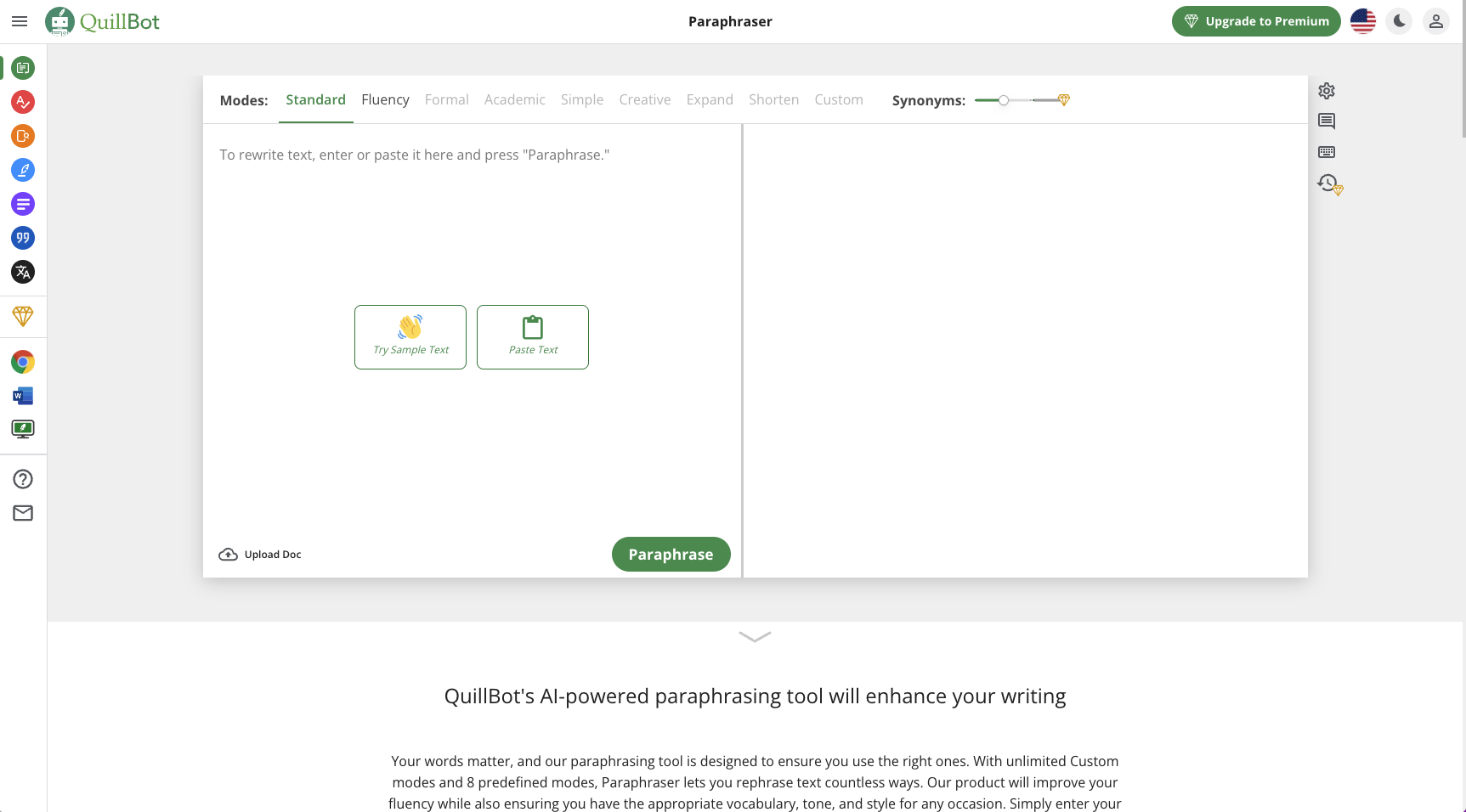Screen dimensions: 1466x812
Task: Open the hamburger navigation menu
Action: click(20, 21)
